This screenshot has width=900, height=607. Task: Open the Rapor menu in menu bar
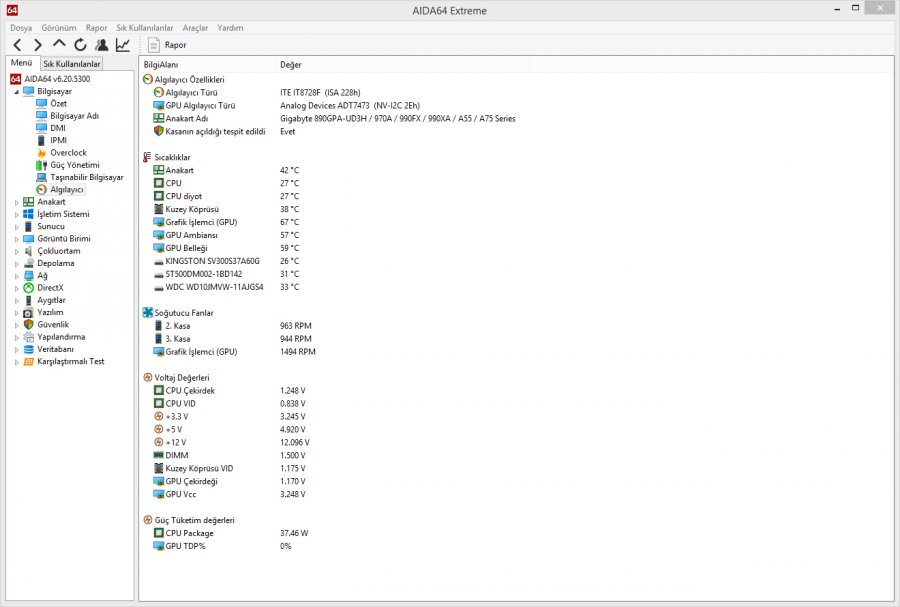[96, 28]
